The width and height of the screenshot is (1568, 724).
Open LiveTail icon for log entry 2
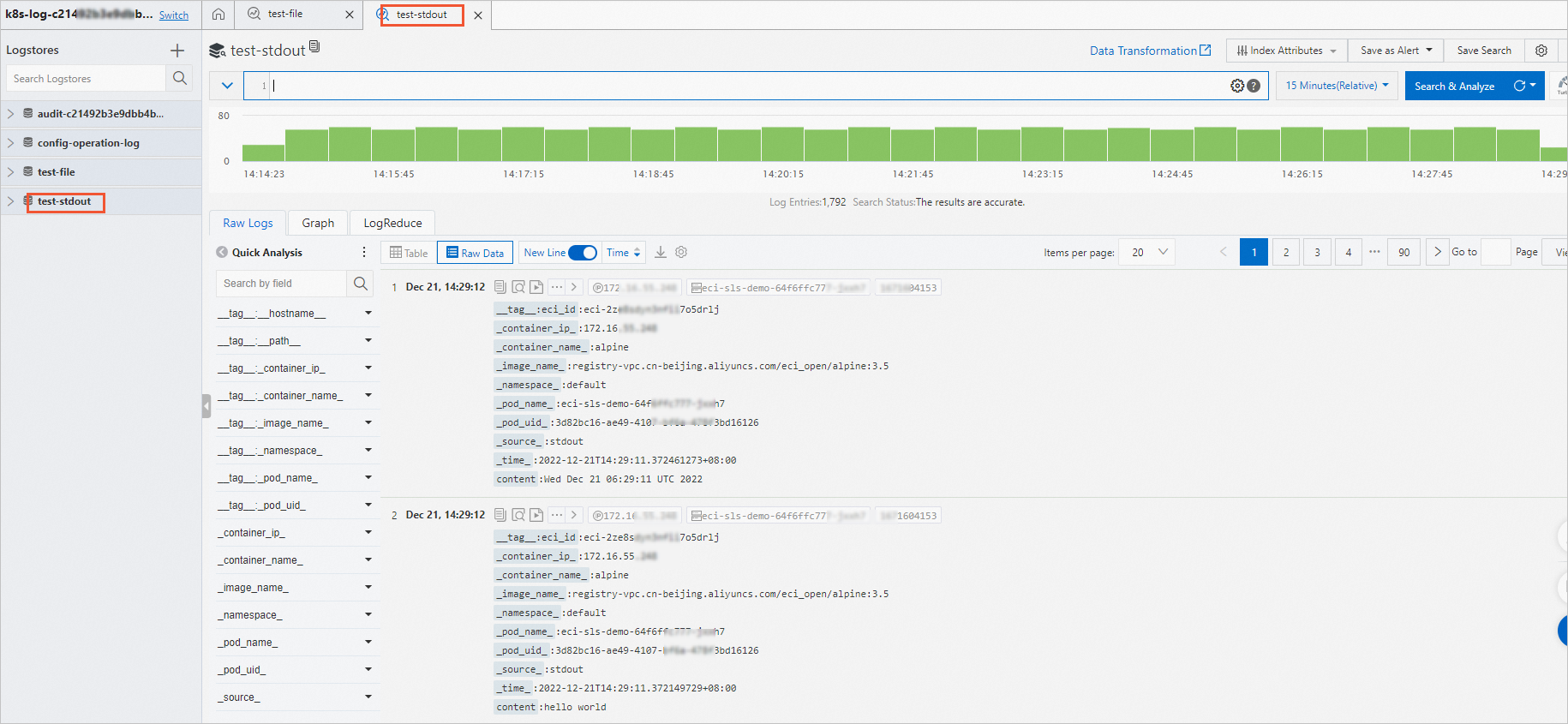pyautogui.click(x=536, y=515)
